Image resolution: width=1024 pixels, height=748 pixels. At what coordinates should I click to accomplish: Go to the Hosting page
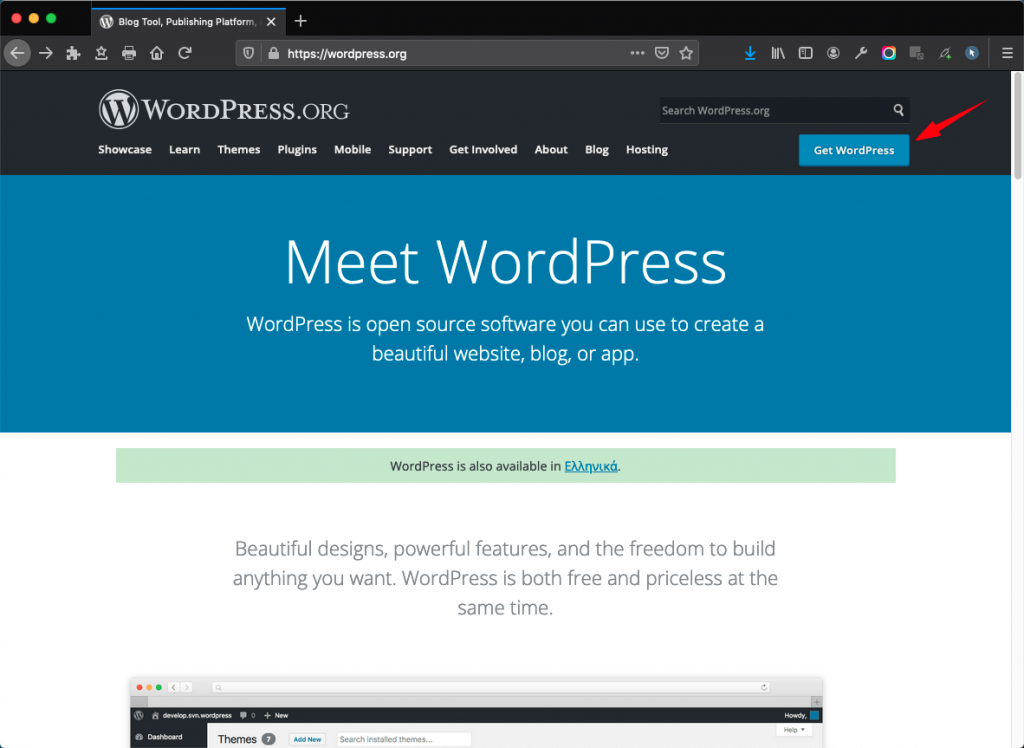(647, 150)
